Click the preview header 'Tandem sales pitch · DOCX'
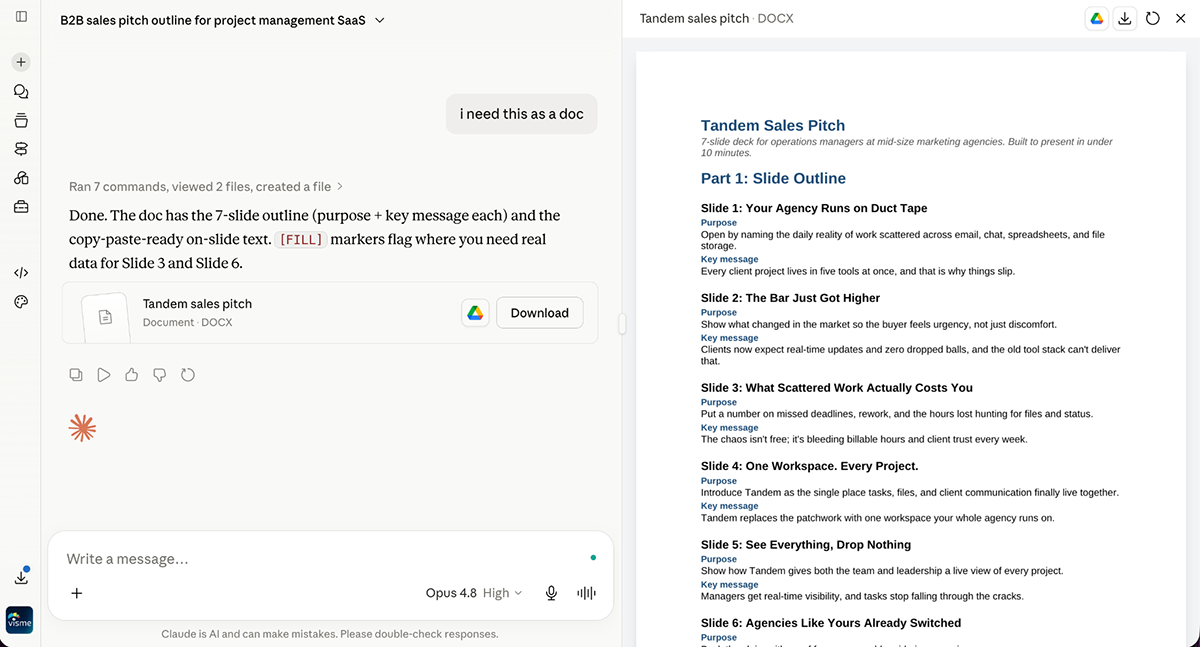 pyautogui.click(x=716, y=18)
